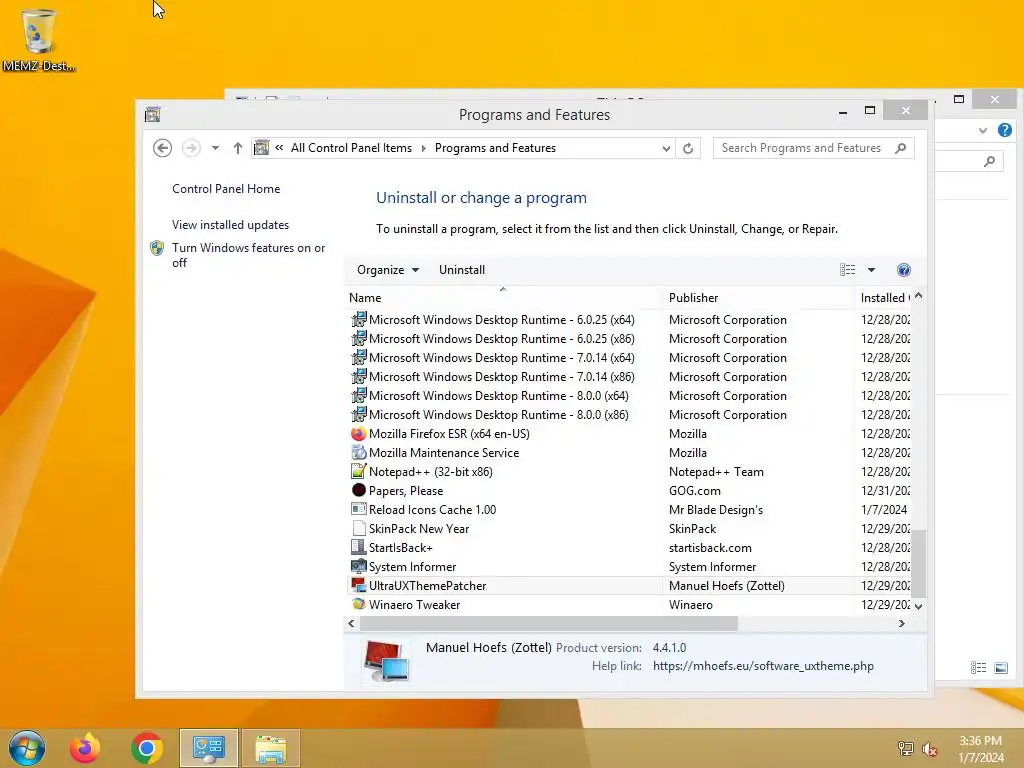Select the Papers, Please program name

click(406, 490)
